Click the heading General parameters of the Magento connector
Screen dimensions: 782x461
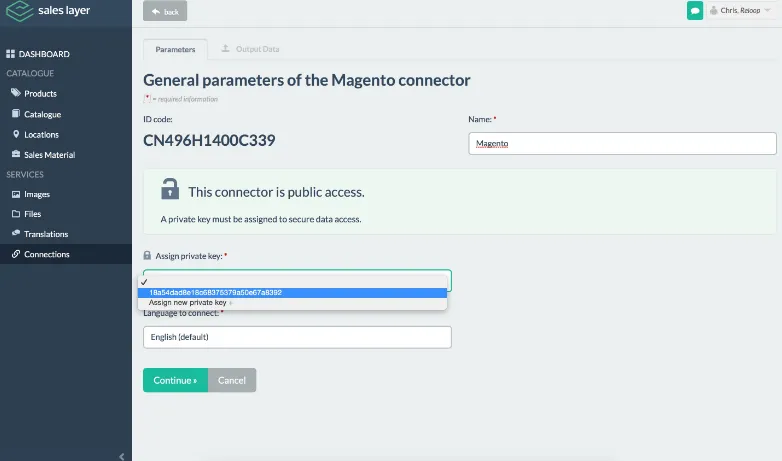click(x=307, y=80)
